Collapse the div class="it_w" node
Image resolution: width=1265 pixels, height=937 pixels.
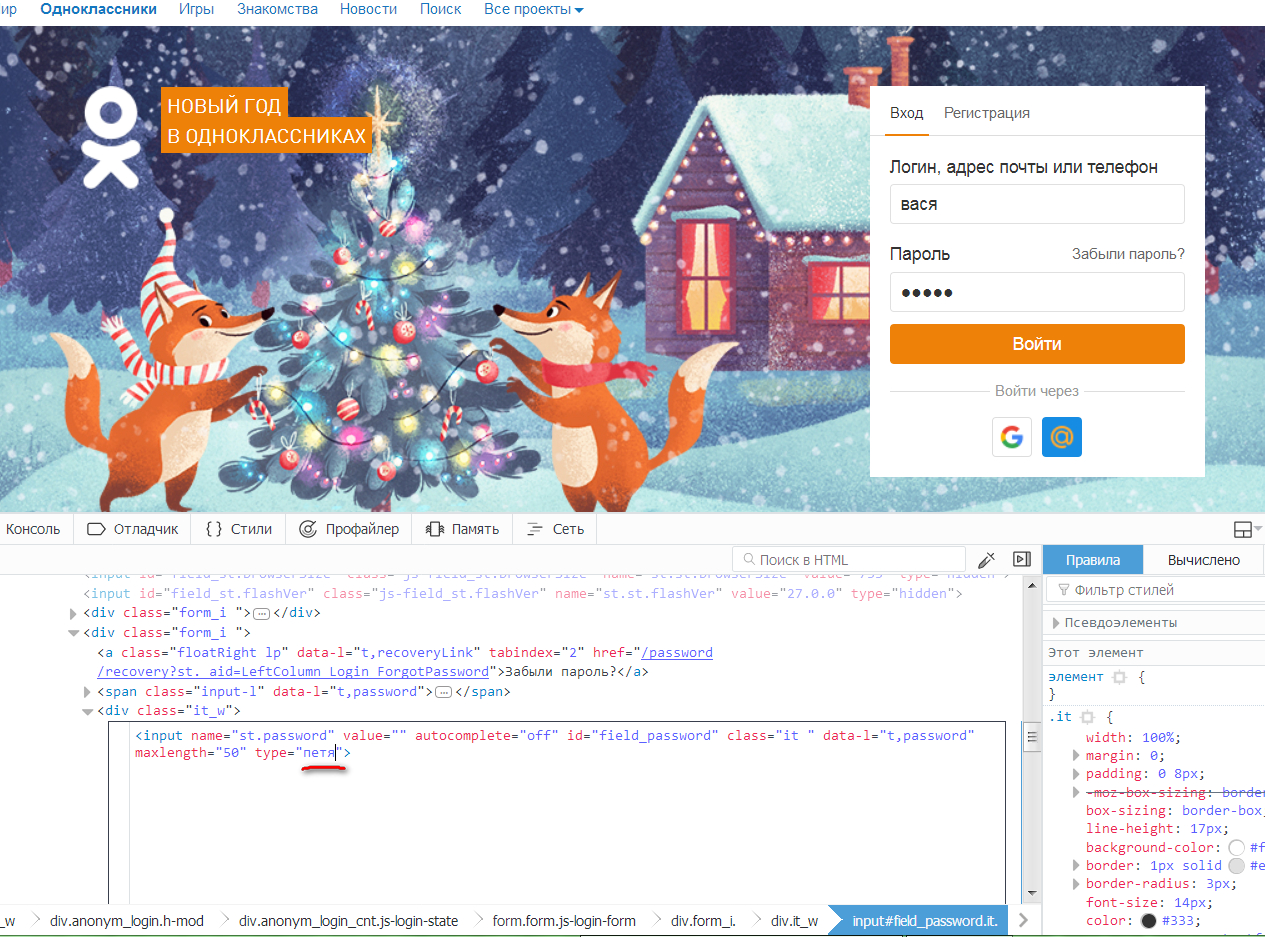click(x=87, y=711)
